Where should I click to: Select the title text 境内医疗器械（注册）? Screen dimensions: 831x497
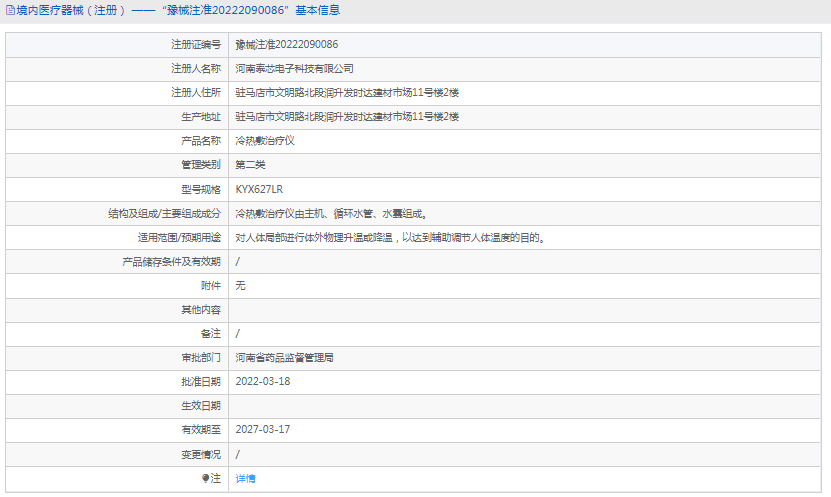click(72, 11)
